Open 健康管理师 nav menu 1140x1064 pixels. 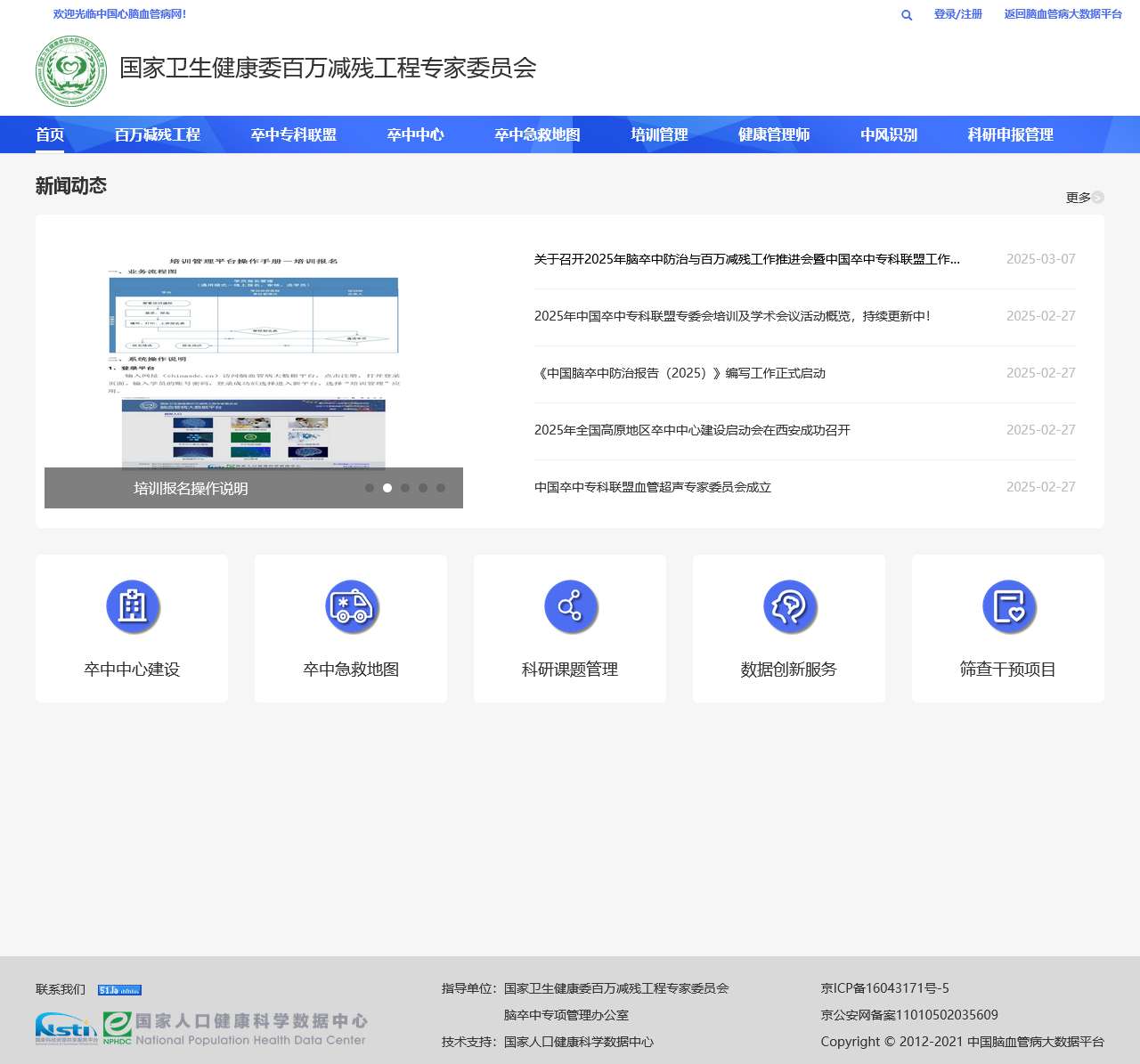[775, 134]
